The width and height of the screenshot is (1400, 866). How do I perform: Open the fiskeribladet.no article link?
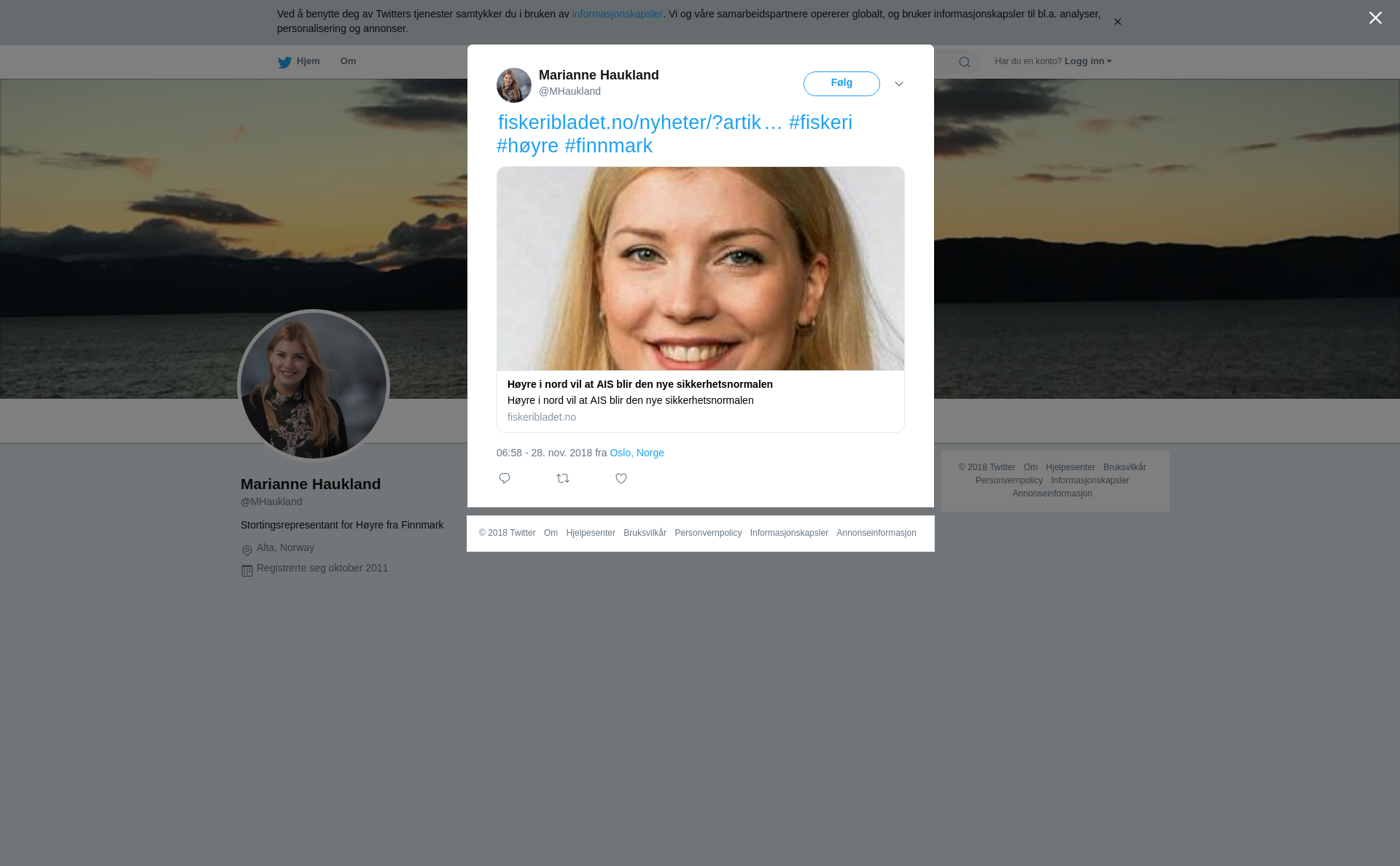tap(629, 122)
